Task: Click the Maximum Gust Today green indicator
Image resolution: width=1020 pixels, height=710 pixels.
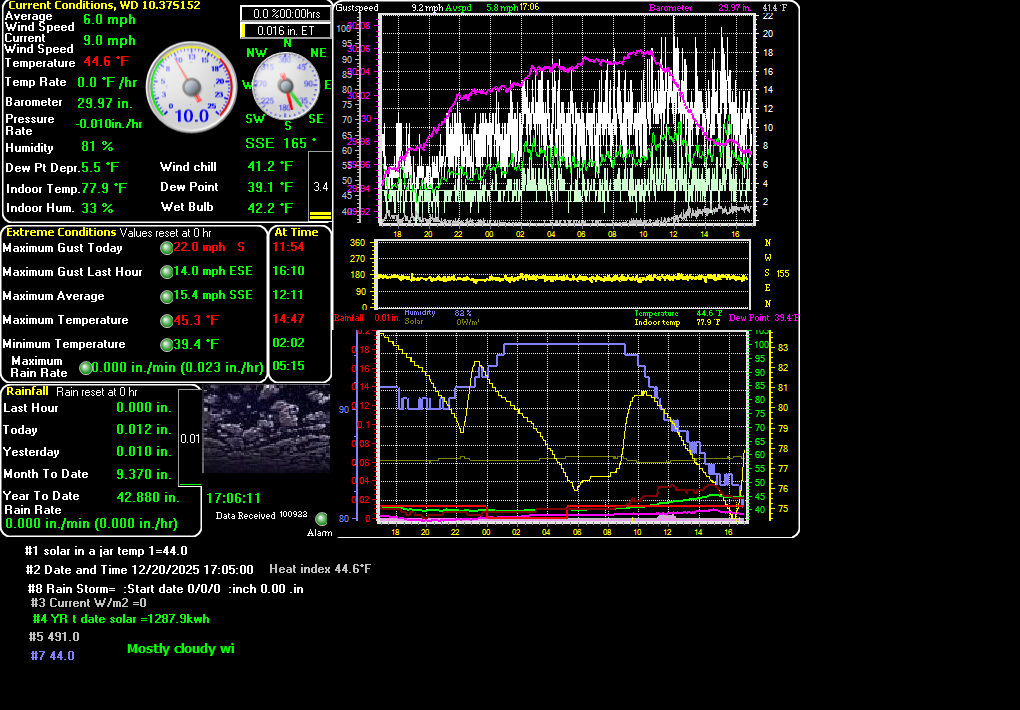Action: coord(166,248)
